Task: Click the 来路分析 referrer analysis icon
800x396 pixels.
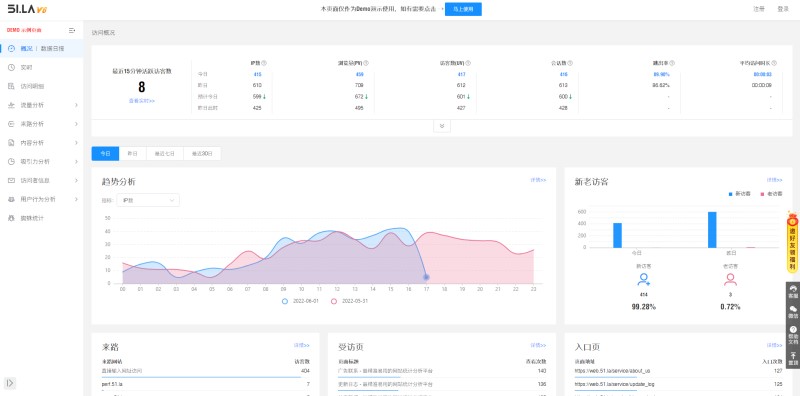Action: [12, 124]
